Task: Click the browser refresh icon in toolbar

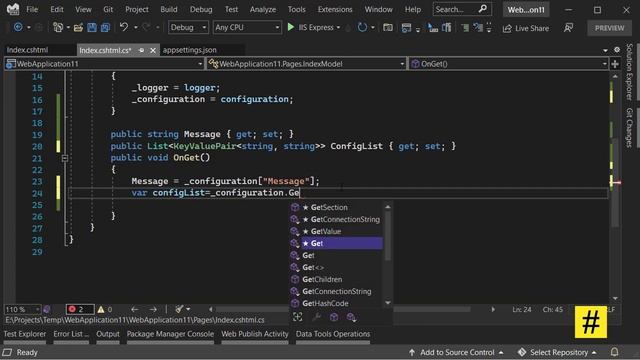Action: [362, 27]
